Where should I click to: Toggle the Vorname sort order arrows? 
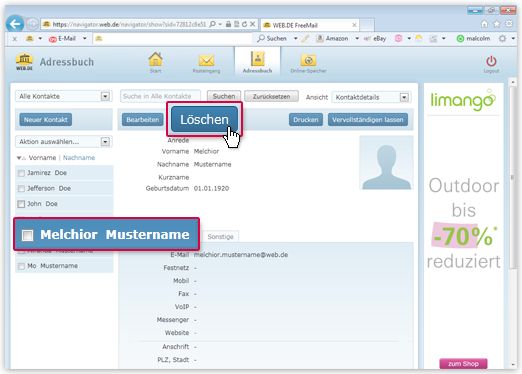[21, 158]
